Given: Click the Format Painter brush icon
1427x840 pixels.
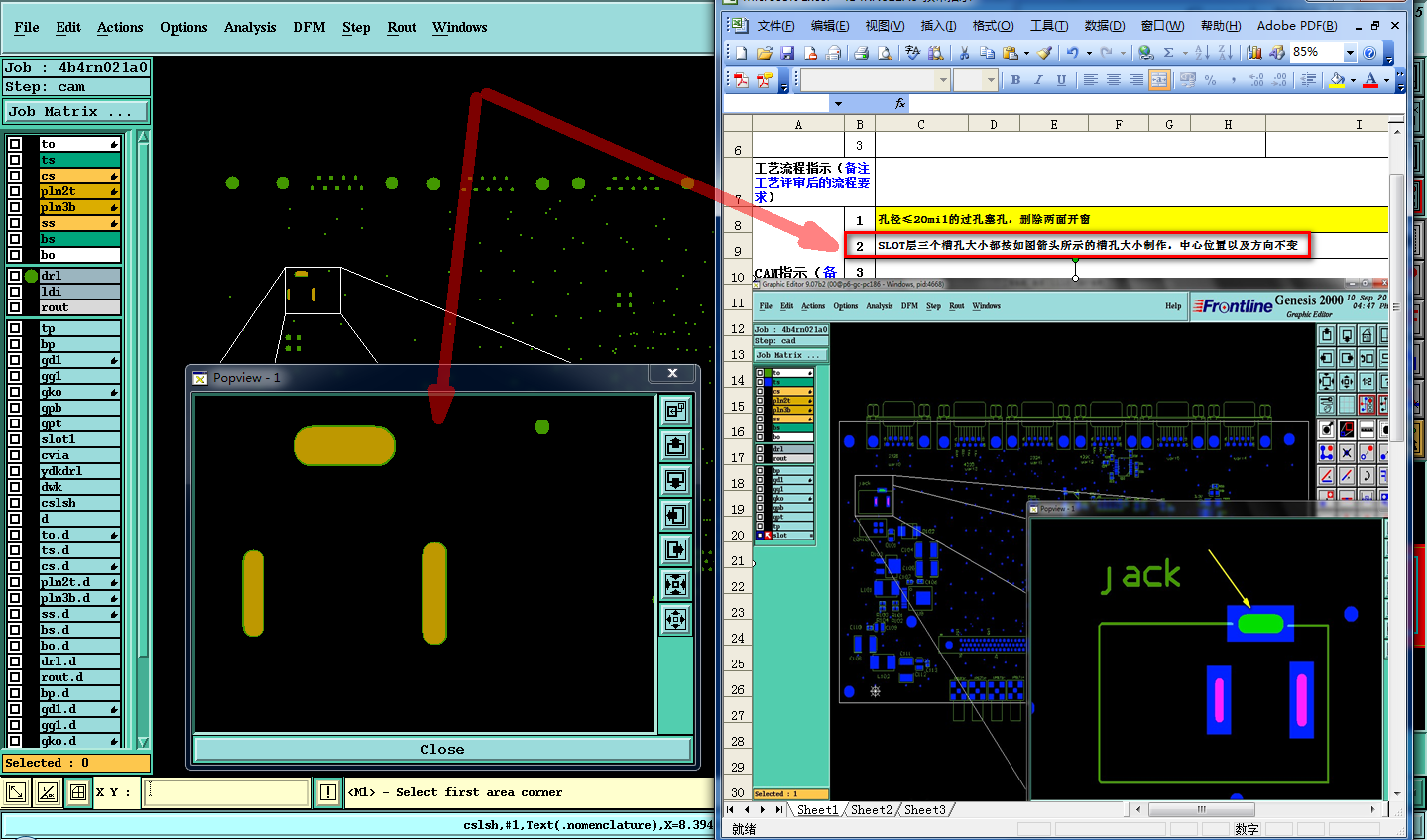Looking at the screenshot, I should coord(1044,53).
